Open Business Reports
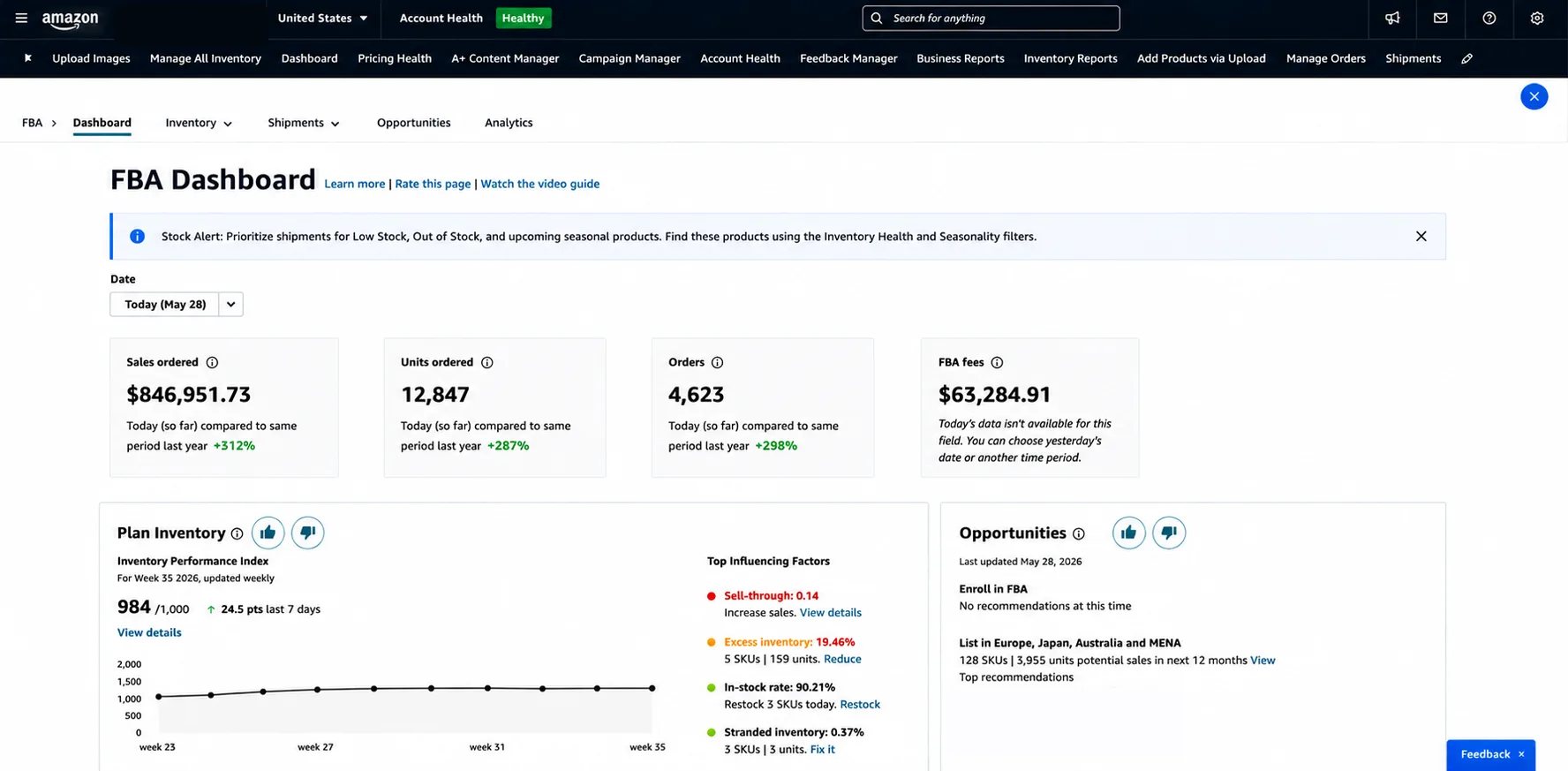The width and height of the screenshot is (1568, 771). click(961, 58)
